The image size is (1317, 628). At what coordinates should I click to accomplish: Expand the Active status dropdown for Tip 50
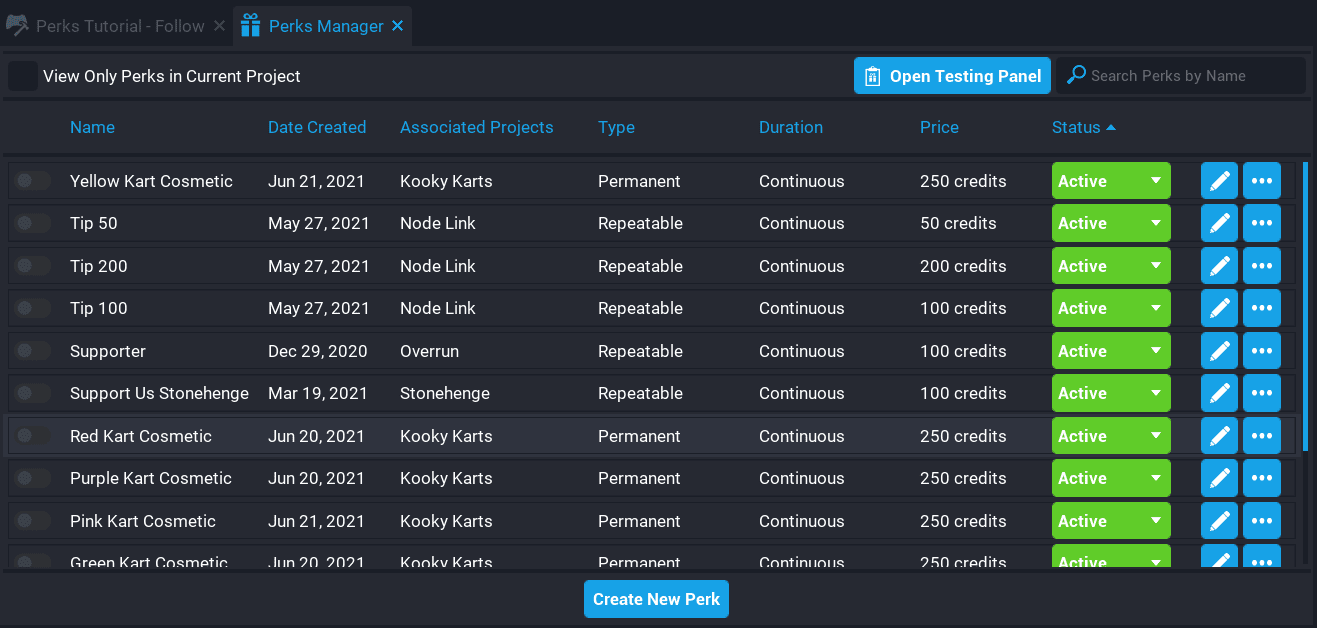[1110, 223]
